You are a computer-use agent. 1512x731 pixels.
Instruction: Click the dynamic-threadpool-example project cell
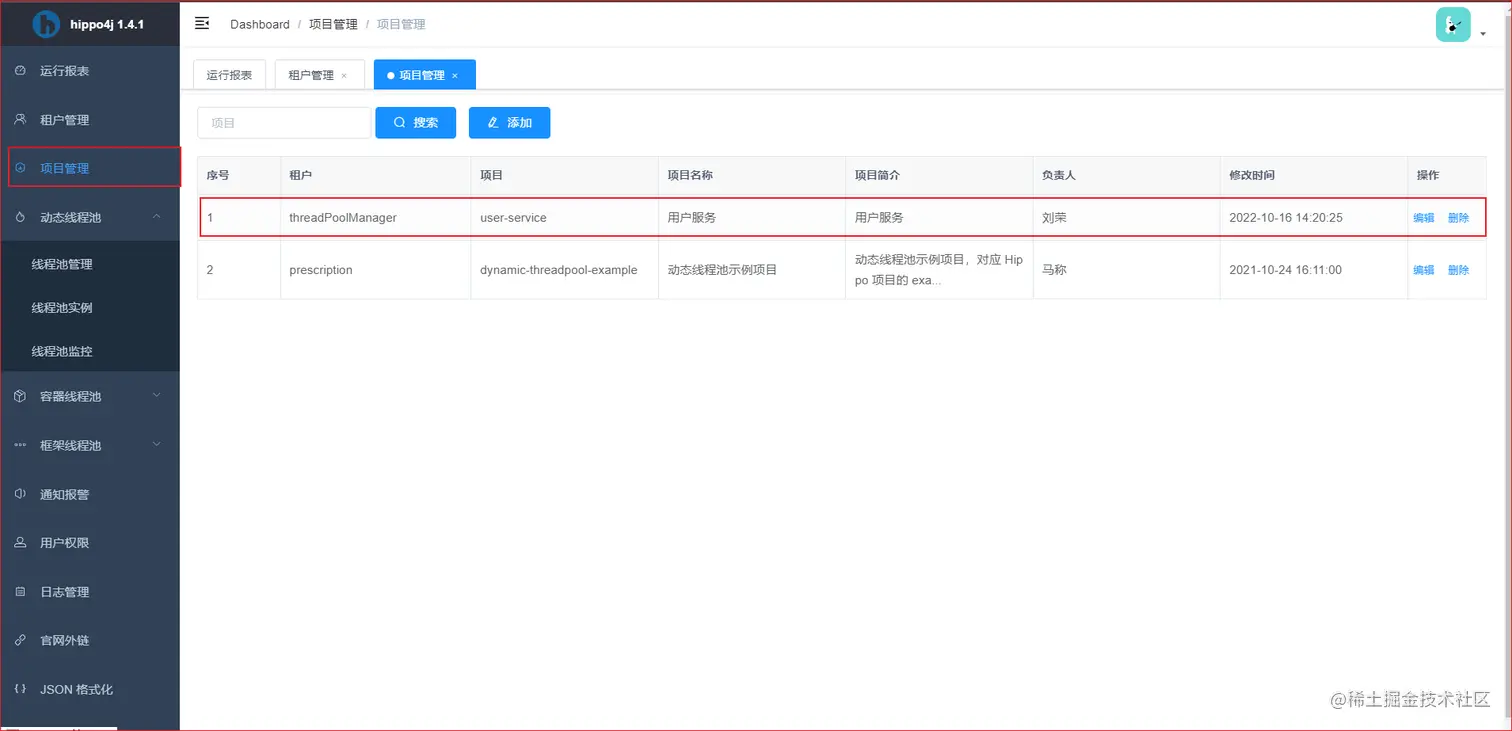564,270
